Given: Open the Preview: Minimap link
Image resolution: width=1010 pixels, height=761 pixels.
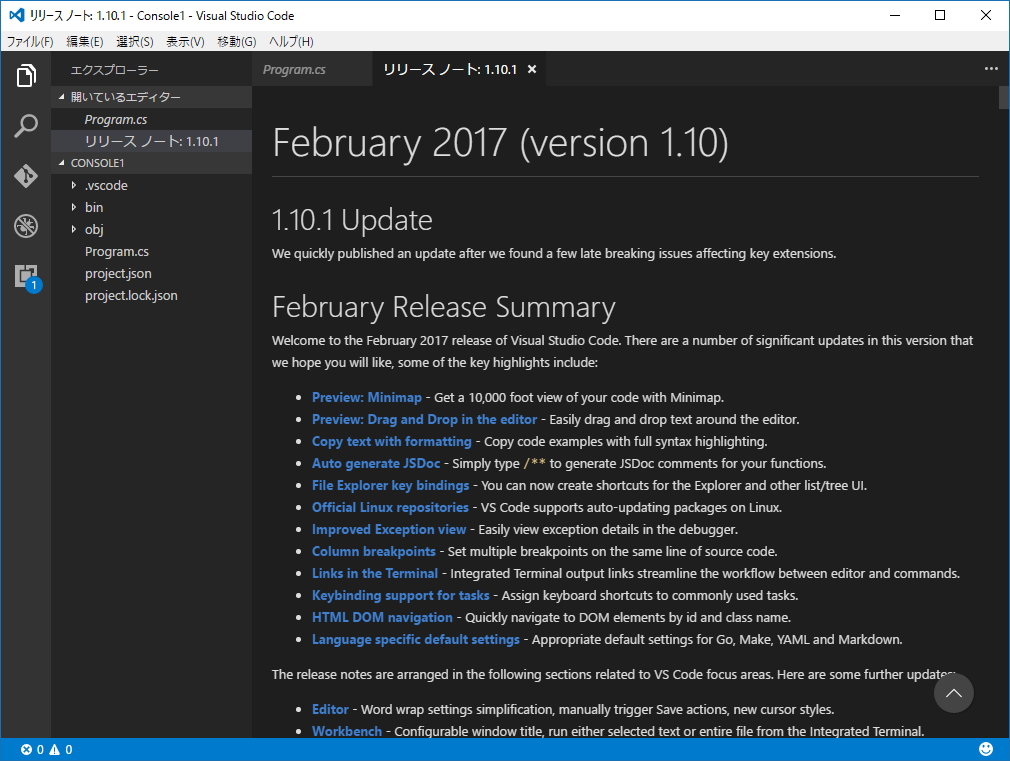Looking at the screenshot, I should tap(367, 397).
